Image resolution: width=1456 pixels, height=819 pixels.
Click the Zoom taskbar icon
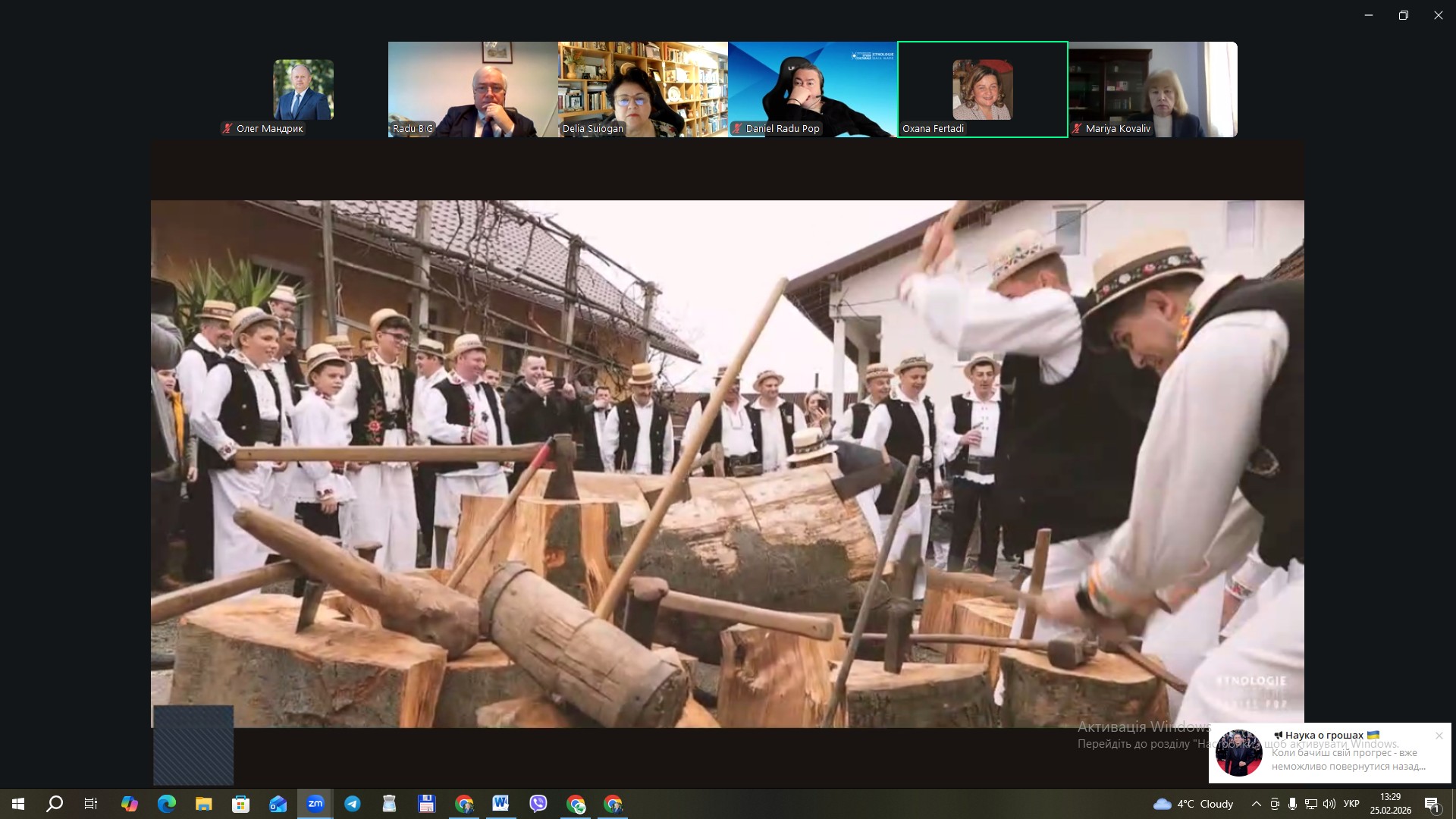click(x=315, y=804)
